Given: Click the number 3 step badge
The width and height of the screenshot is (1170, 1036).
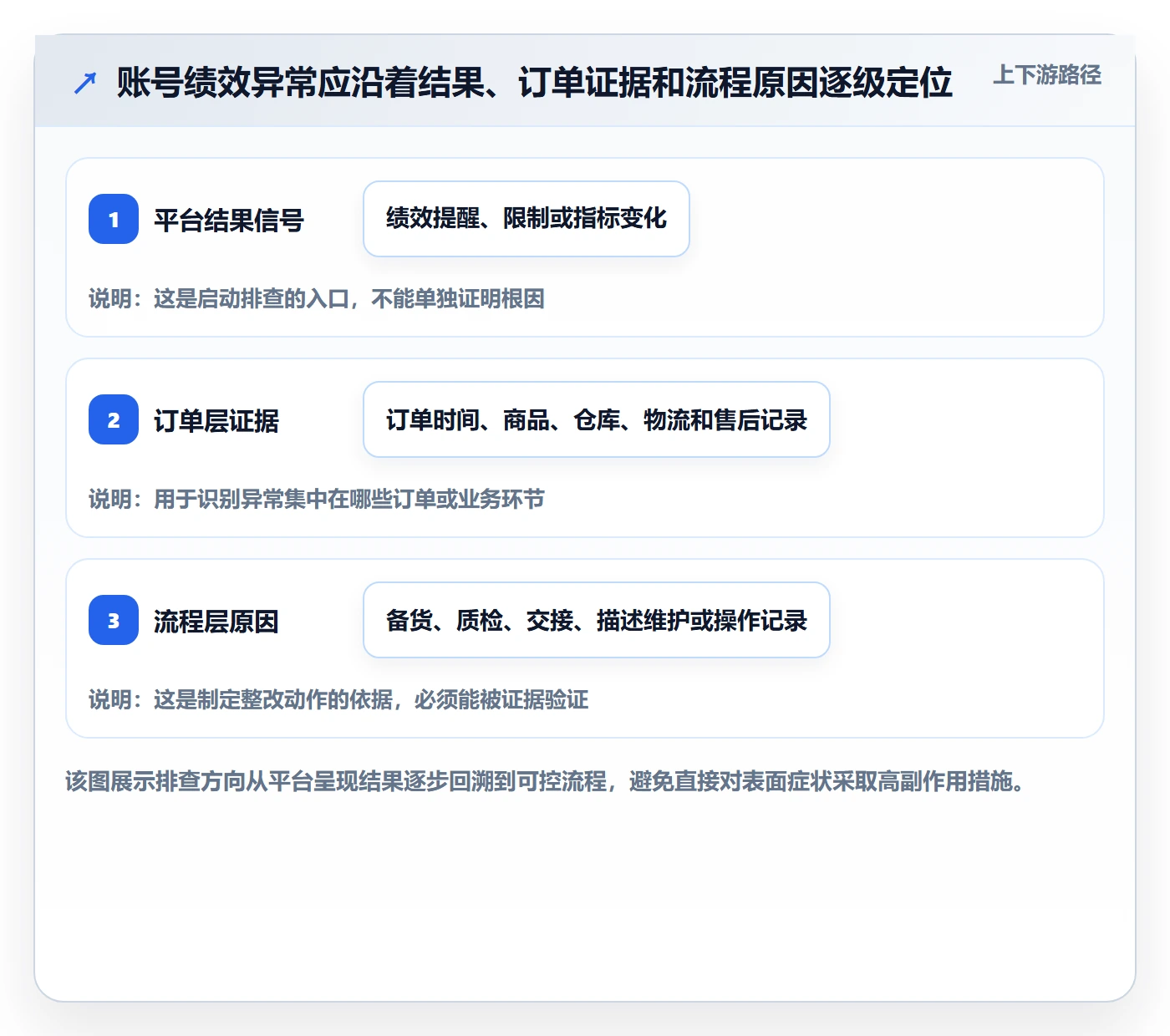Looking at the screenshot, I should click(x=114, y=620).
